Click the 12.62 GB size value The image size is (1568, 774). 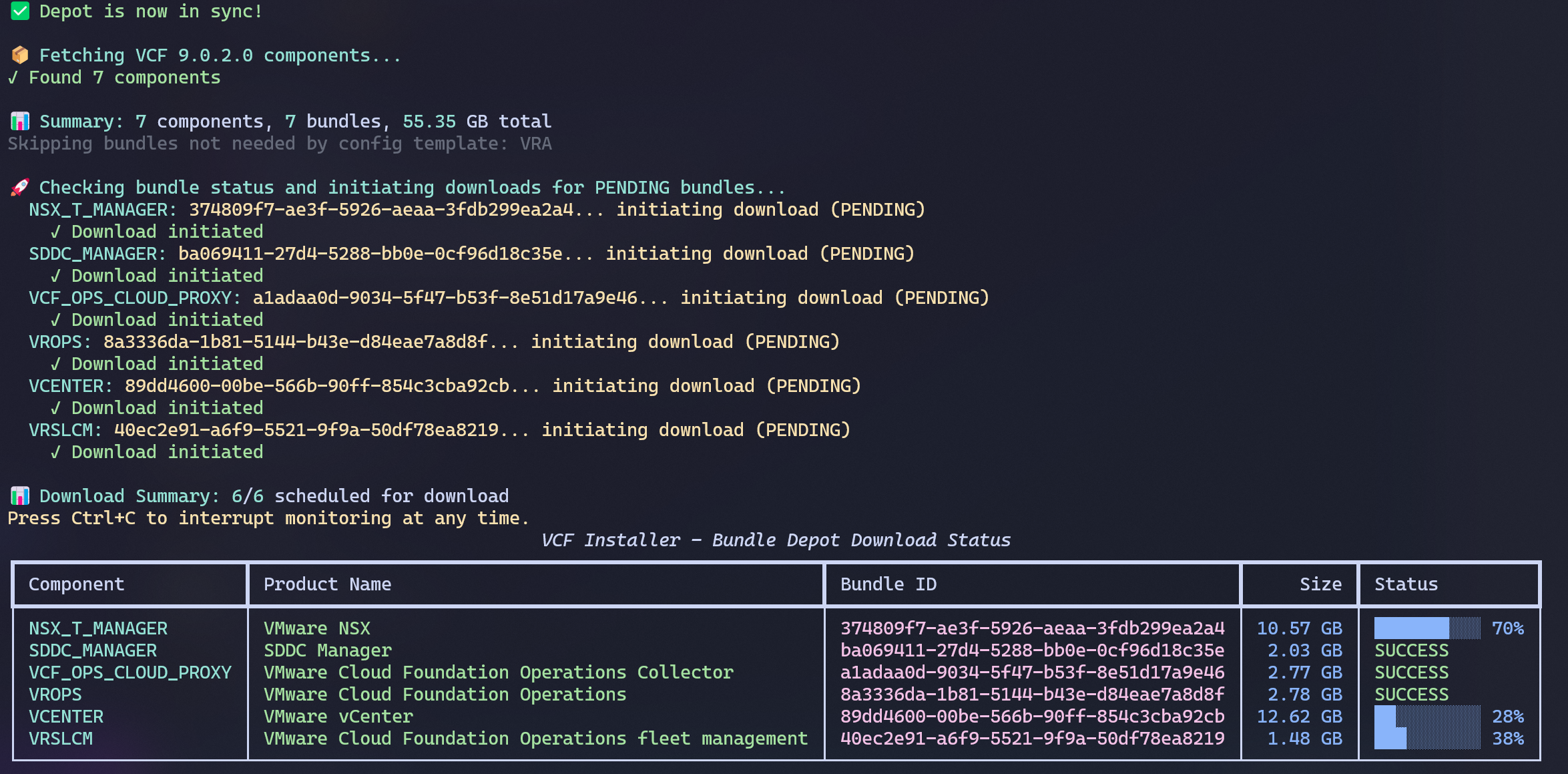pos(1299,717)
